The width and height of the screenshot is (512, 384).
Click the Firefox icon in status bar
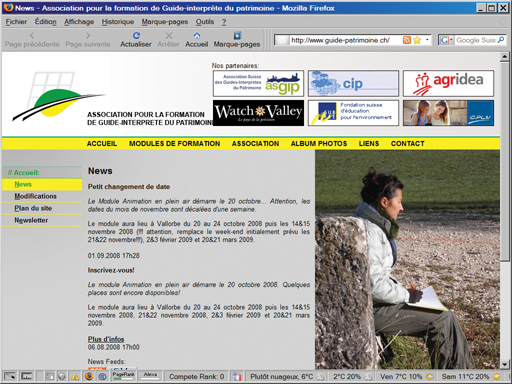89,377
